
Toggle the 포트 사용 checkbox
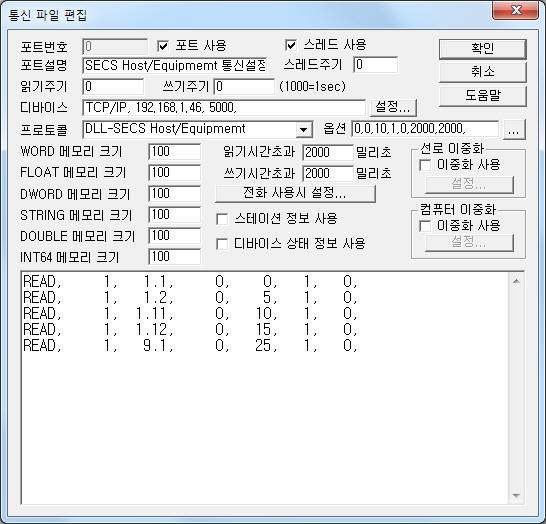point(163,46)
